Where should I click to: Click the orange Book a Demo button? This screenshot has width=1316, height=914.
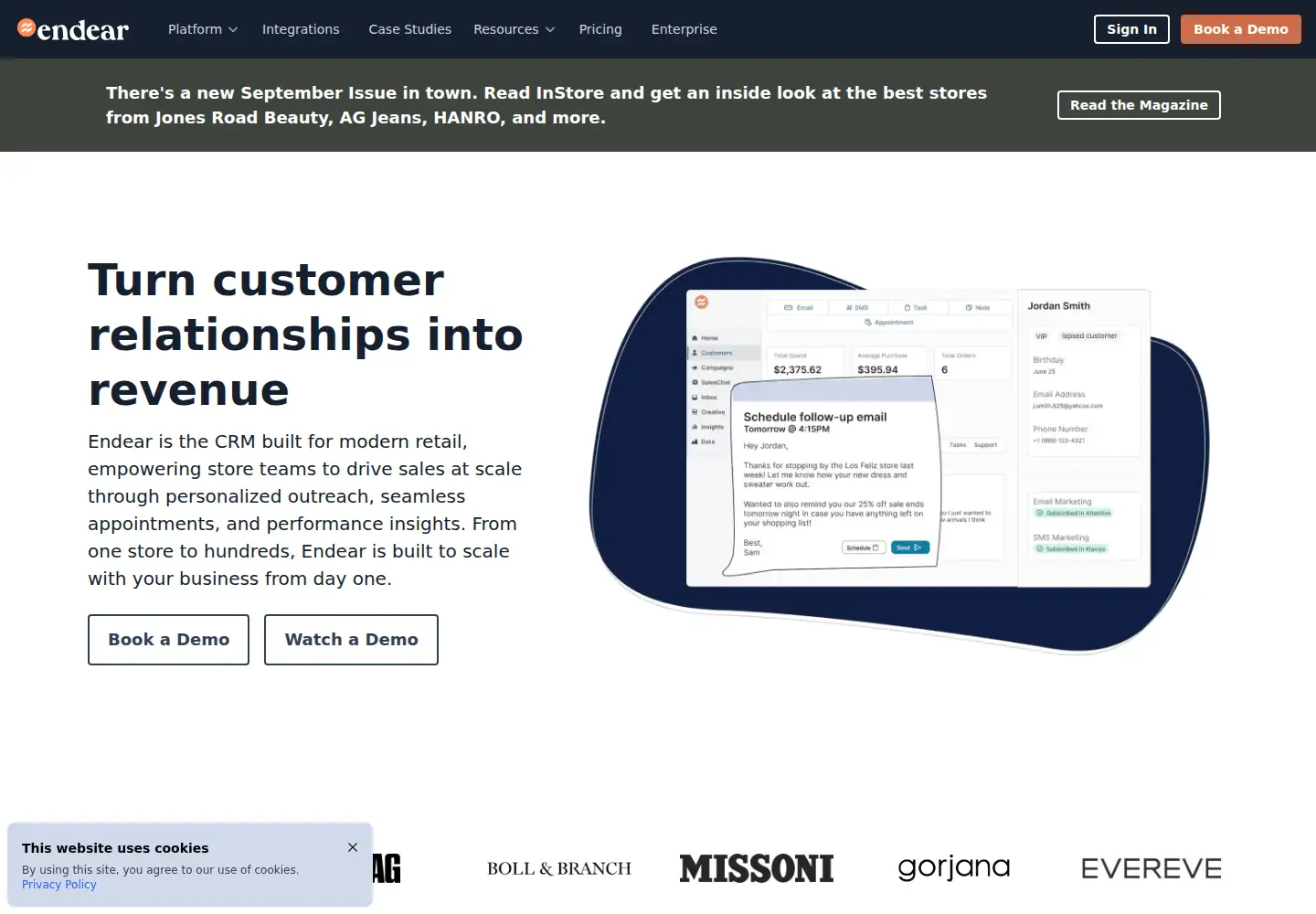tap(1240, 29)
